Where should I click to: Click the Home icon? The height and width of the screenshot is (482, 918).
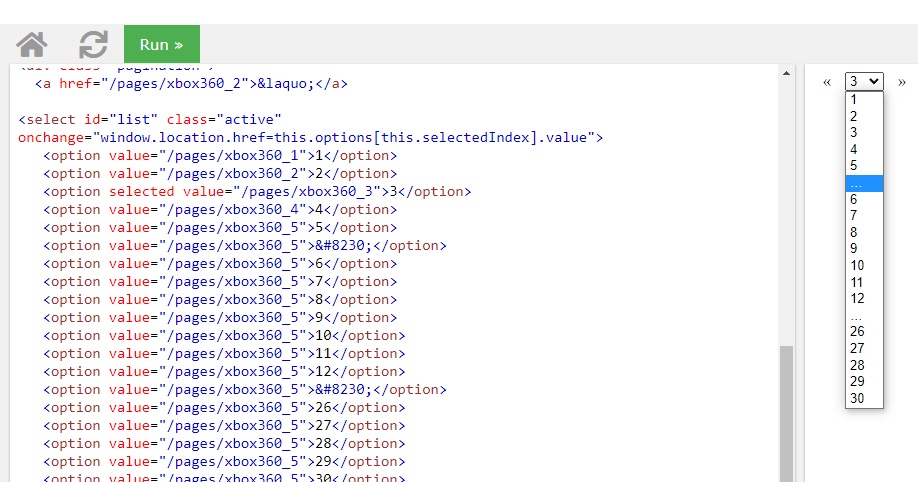[x=32, y=45]
